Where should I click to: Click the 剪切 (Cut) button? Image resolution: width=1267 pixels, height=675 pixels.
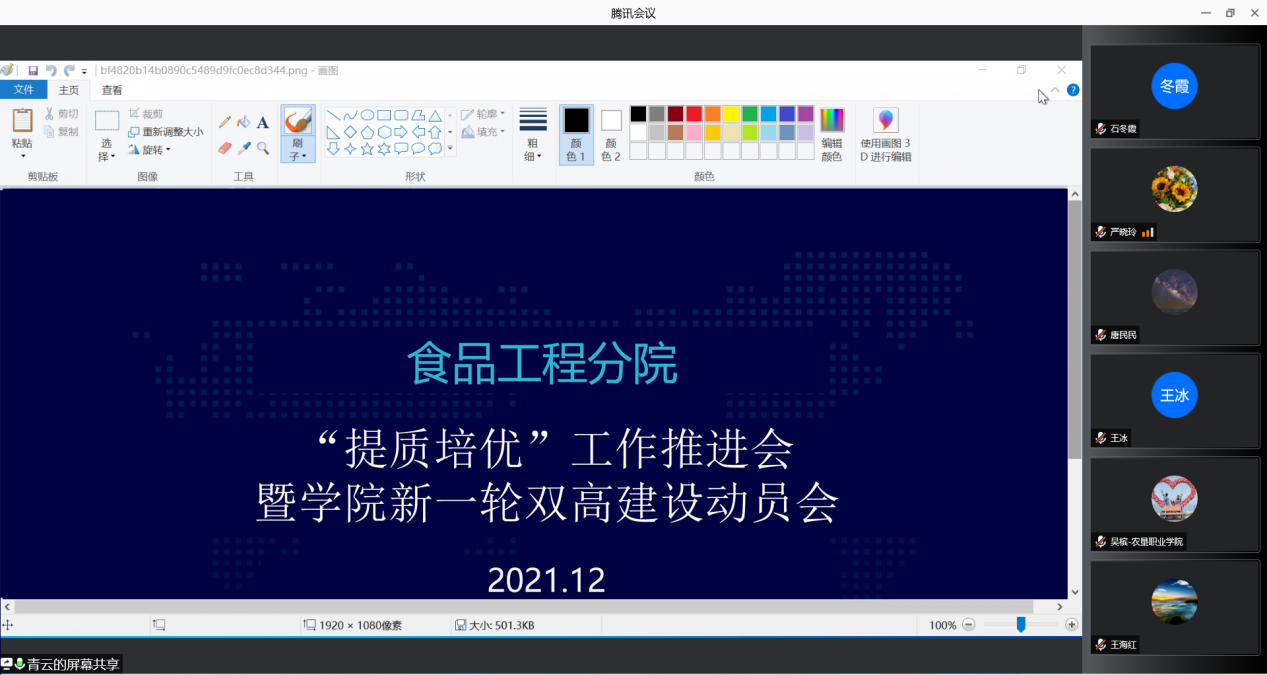61,114
